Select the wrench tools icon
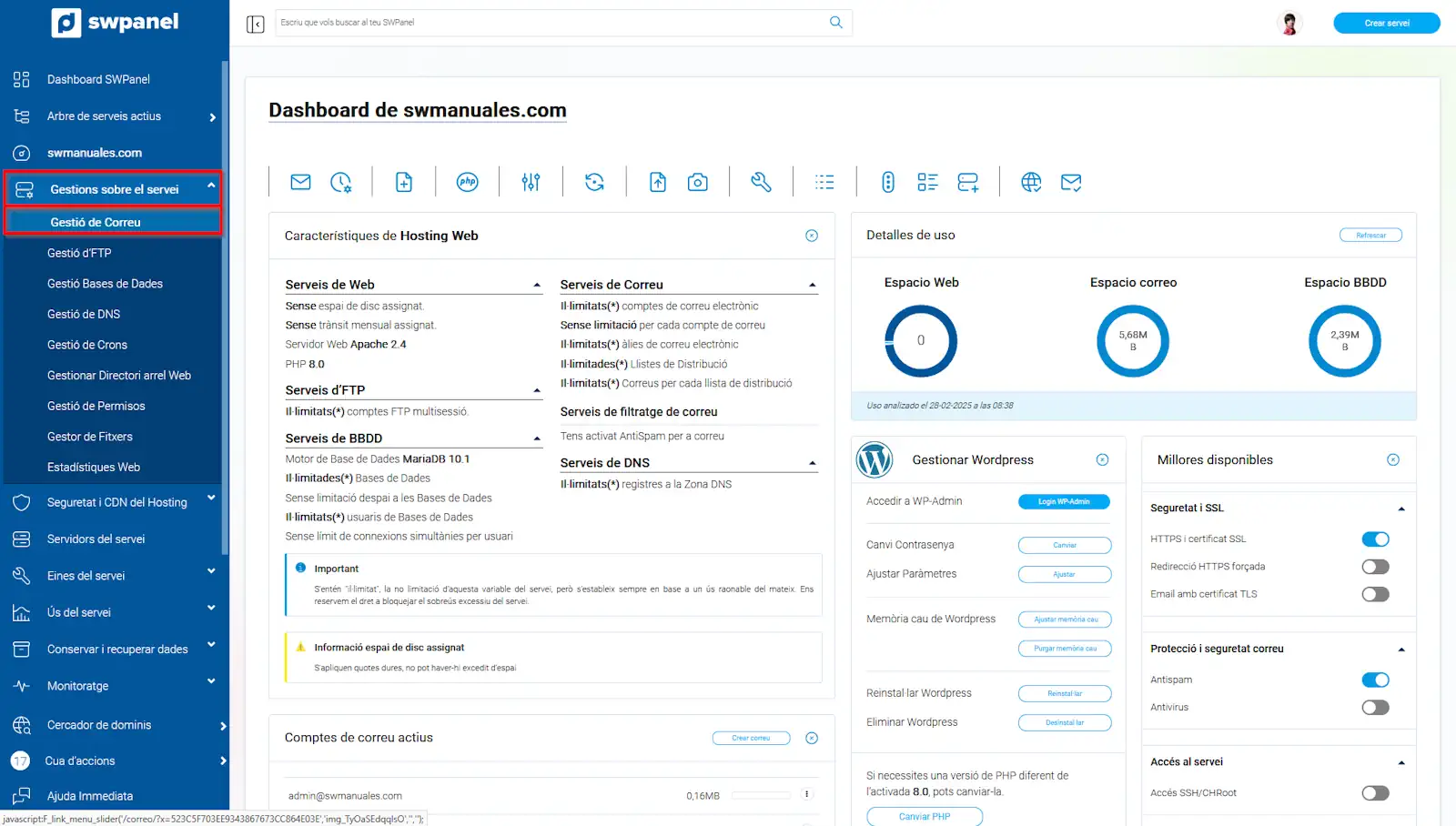 click(761, 182)
